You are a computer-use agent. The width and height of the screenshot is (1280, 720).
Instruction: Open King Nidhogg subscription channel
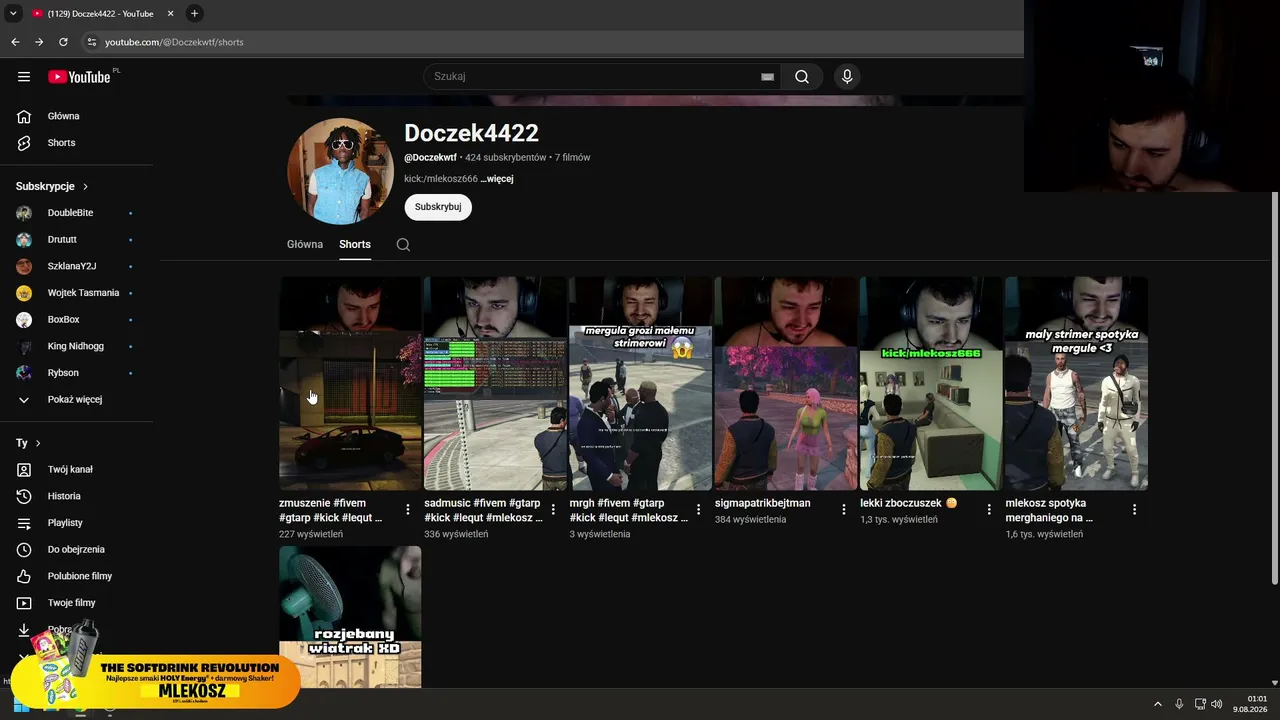click(77, 346)
